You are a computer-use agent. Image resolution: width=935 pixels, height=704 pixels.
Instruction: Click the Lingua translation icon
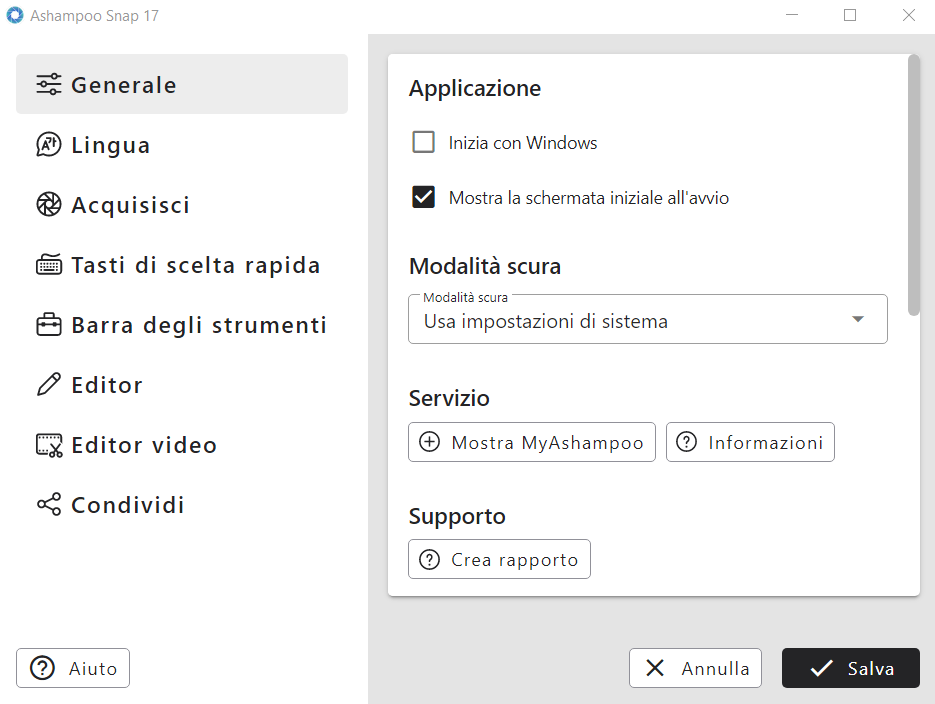[48, 145]
